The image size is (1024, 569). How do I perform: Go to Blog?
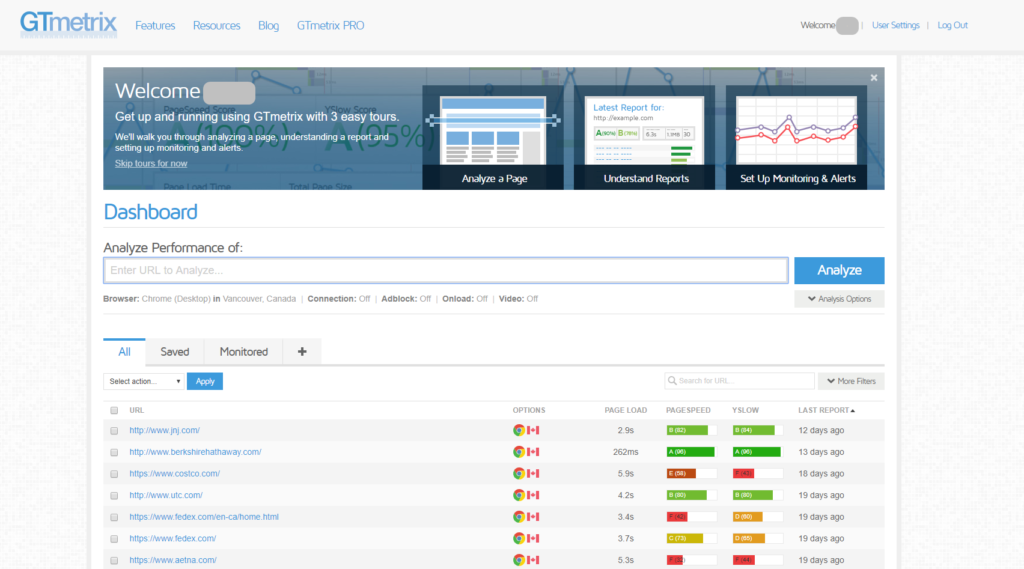tap(268, 25)
